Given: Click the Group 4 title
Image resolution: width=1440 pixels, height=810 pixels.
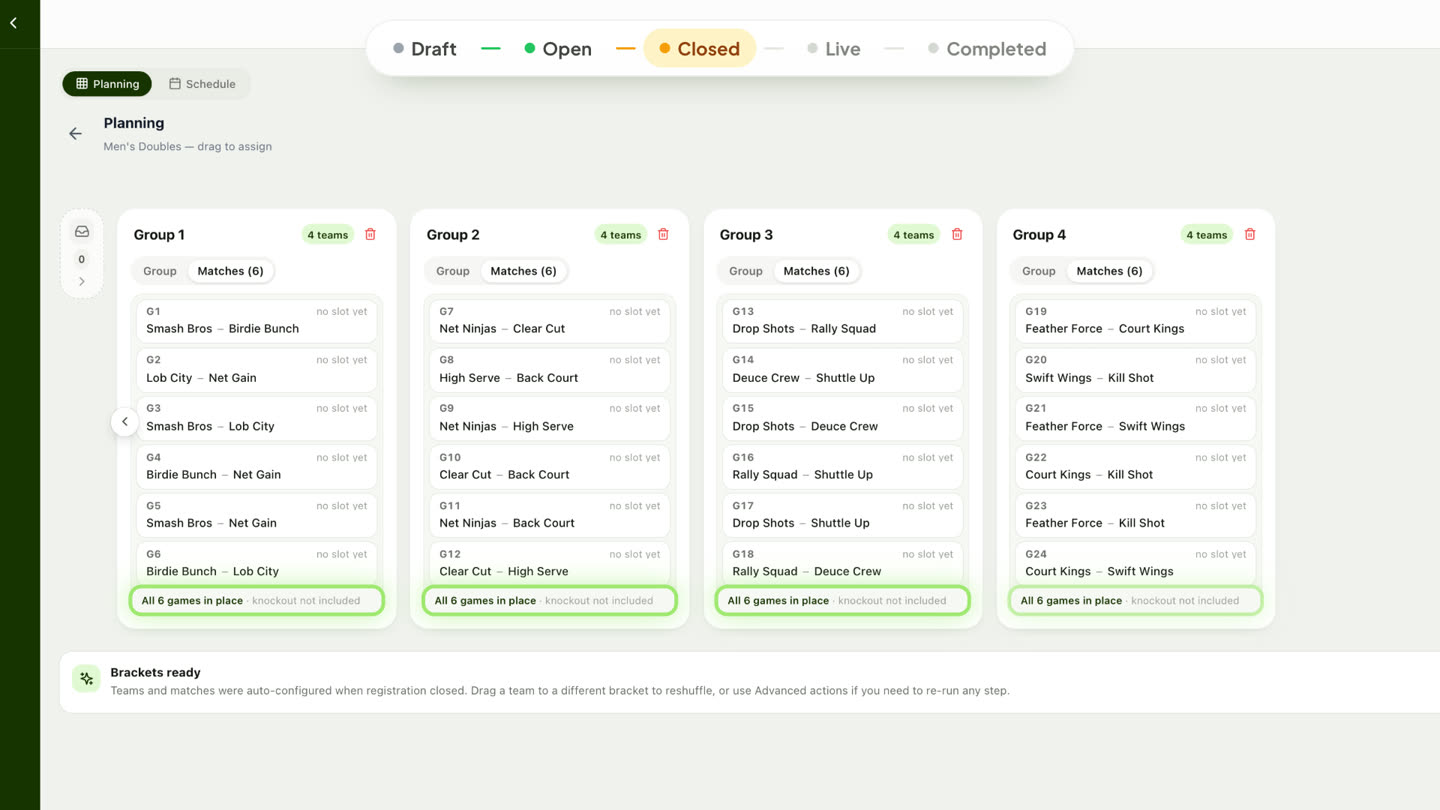Looking at the screenshot, I should point(1039,235).
